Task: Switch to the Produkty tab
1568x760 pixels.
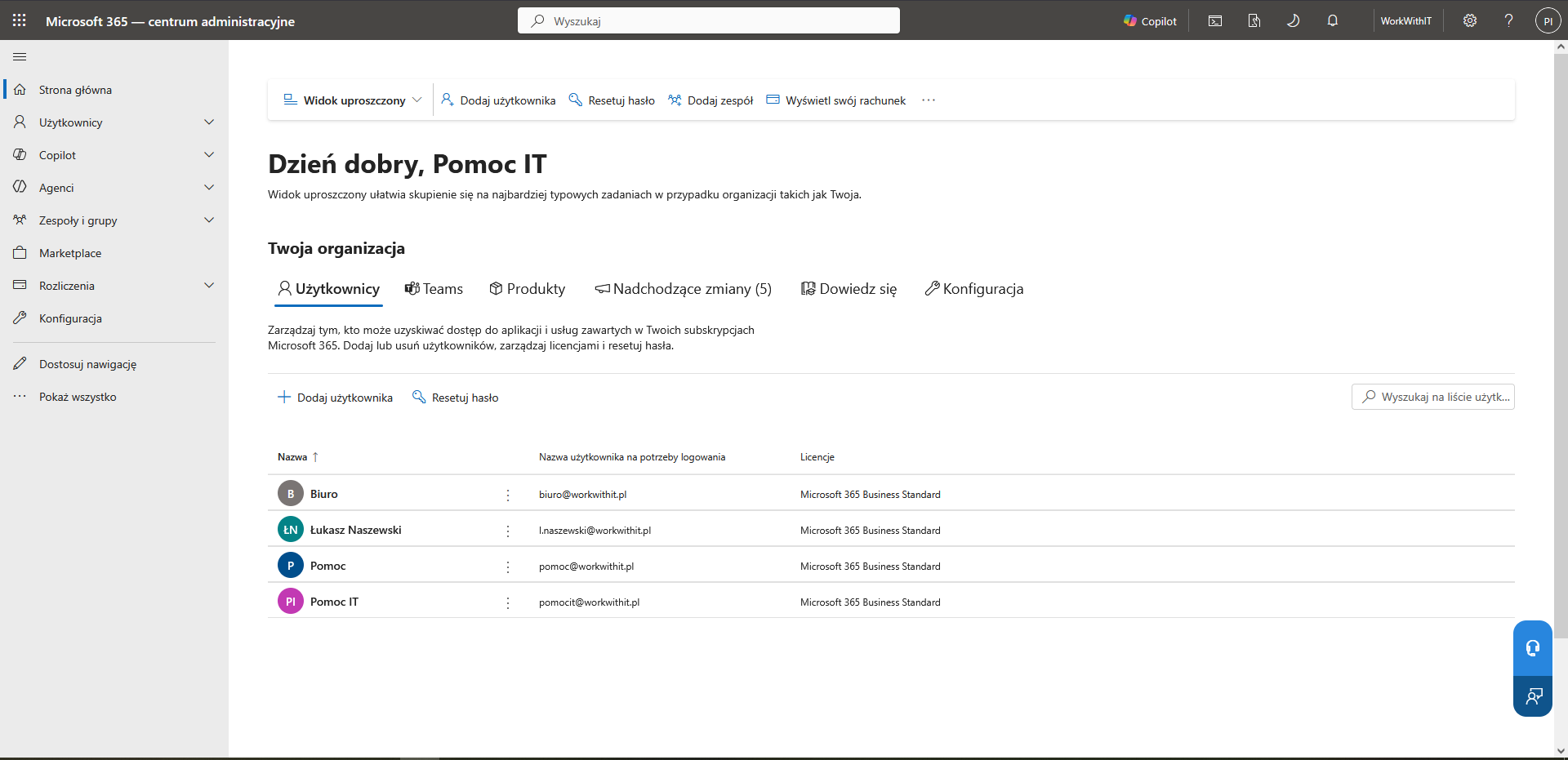Action: pos(527,289)
